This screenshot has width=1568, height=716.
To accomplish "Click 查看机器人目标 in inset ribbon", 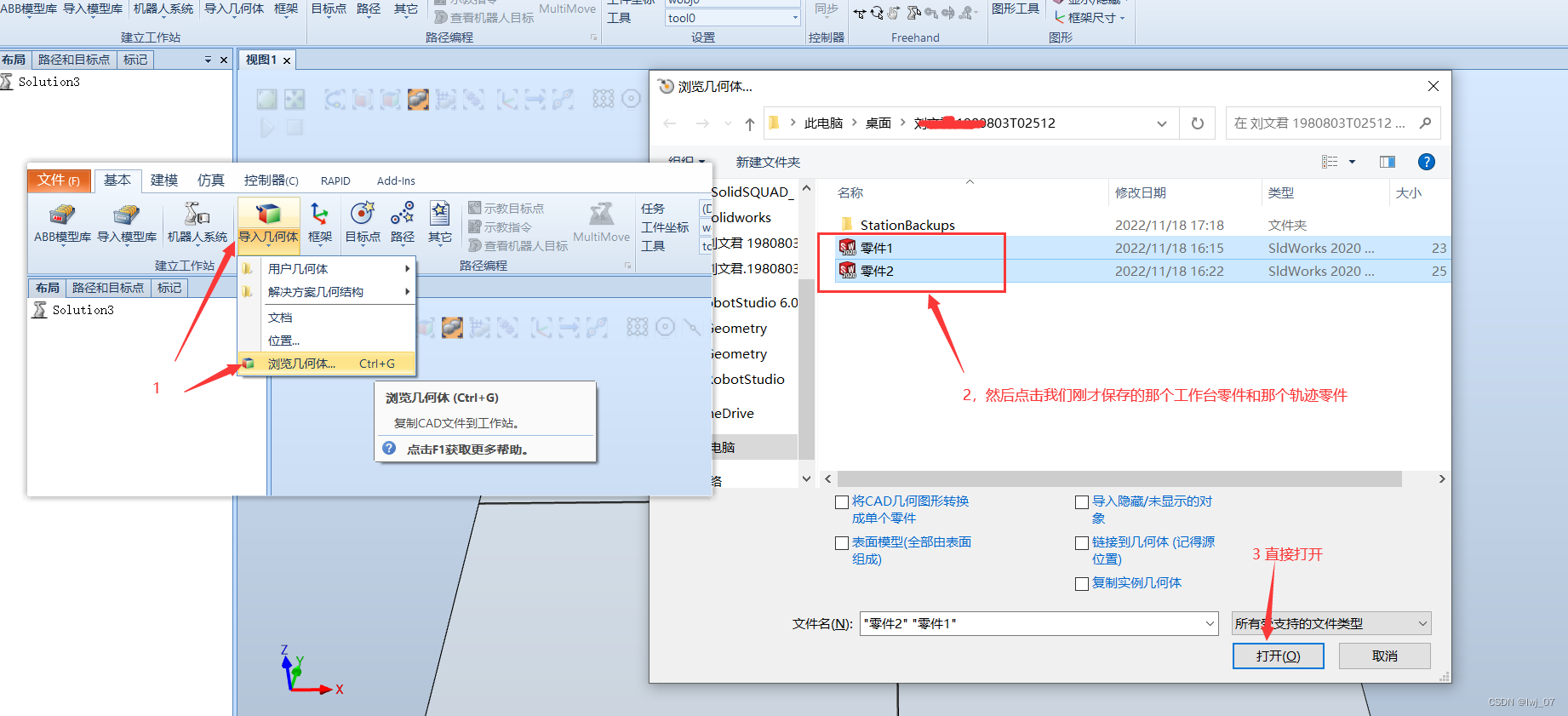I will [518, 246].
